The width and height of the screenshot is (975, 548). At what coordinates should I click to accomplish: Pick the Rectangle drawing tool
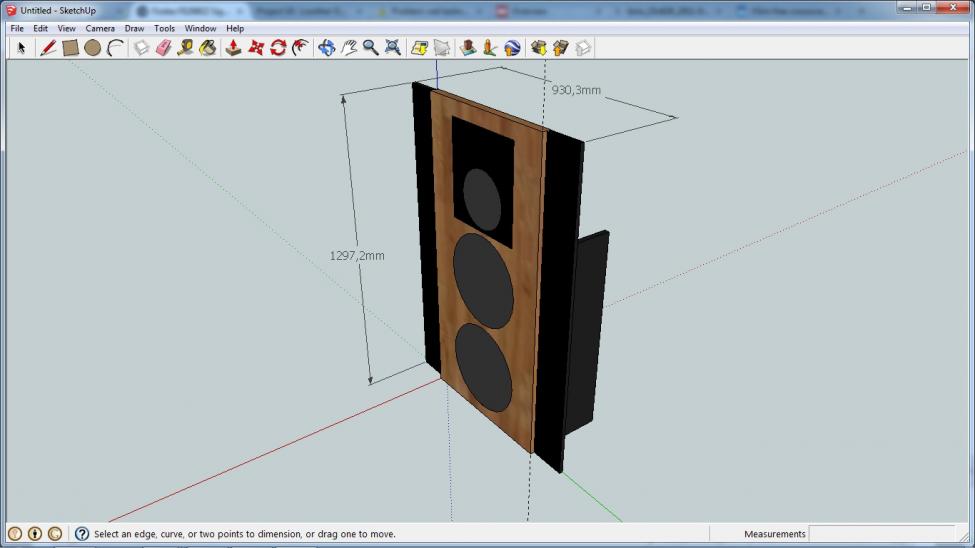click(70, 48)
